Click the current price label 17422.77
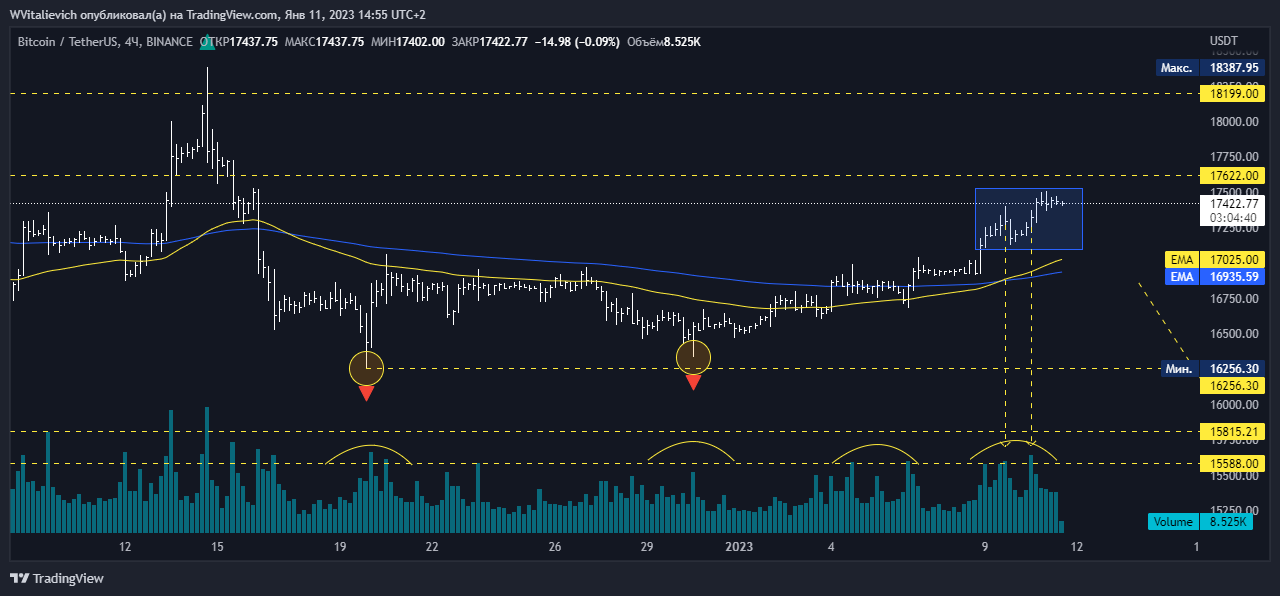The height and width of the screenshot is (596, 1280). click(1233, 203)
